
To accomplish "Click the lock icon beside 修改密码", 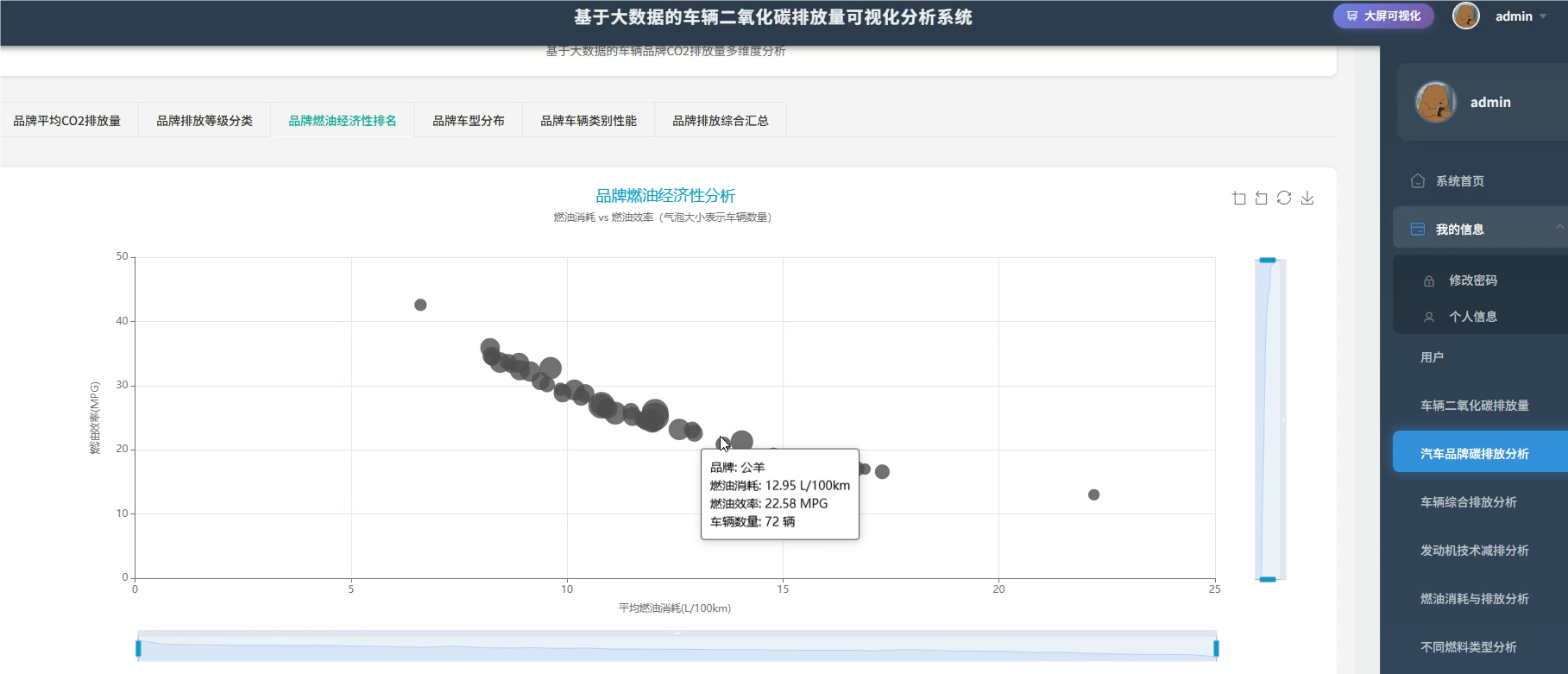I will pyautogui.click(x=1429, y=281).
